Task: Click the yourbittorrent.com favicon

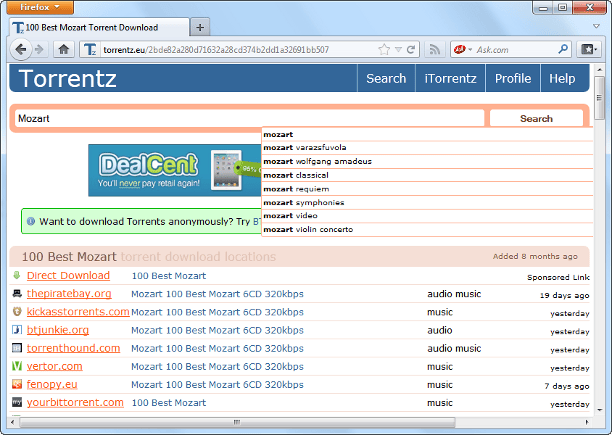Action: click(x=17, y=402)
